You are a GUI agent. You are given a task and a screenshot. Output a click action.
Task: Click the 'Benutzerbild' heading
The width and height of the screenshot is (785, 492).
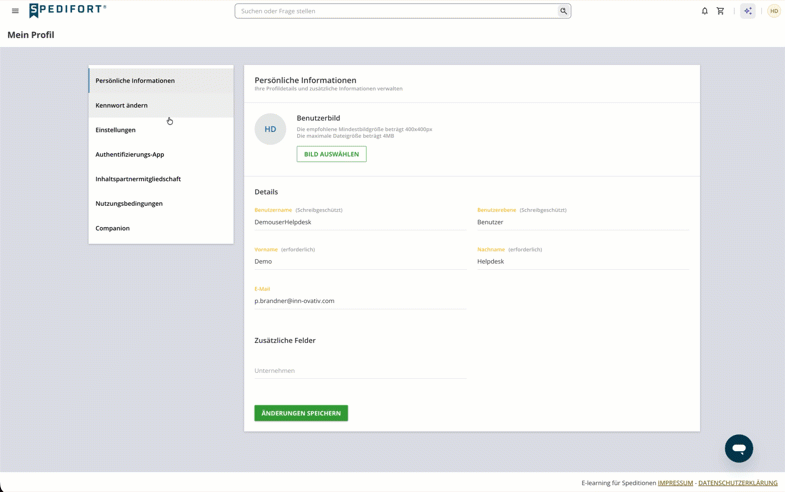coord(318,118)
